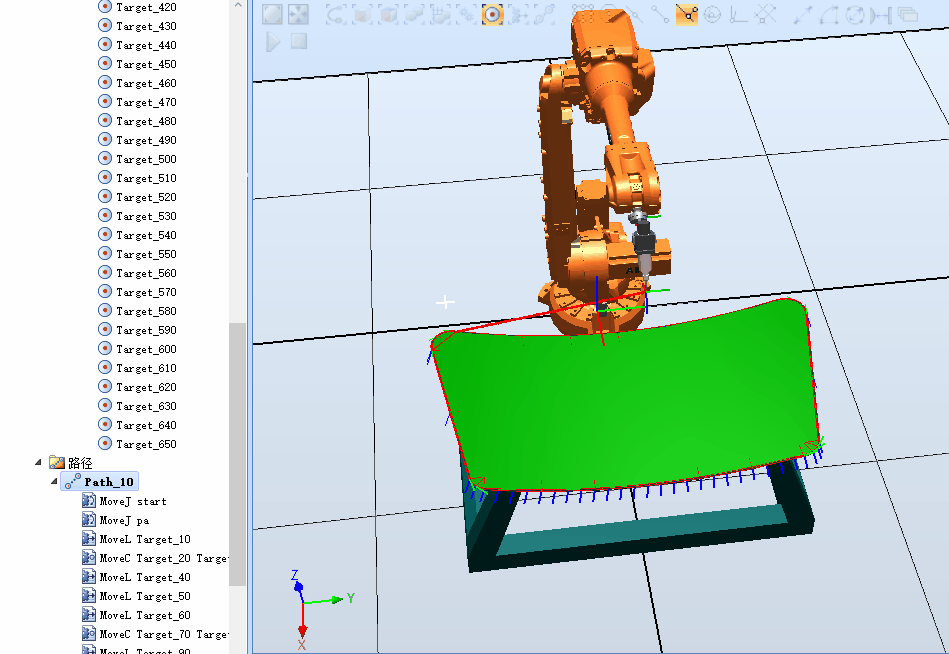Enable the Curve selection level icon
Screen dimensions: 949x654
336,15
